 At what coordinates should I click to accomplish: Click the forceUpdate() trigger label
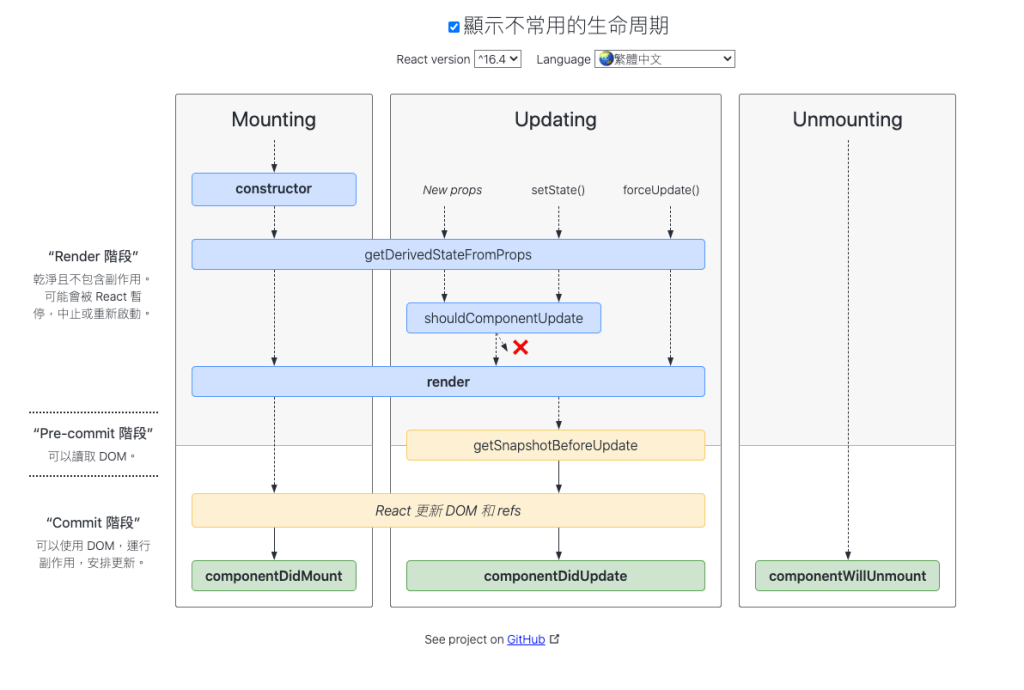tap(661, 190)
